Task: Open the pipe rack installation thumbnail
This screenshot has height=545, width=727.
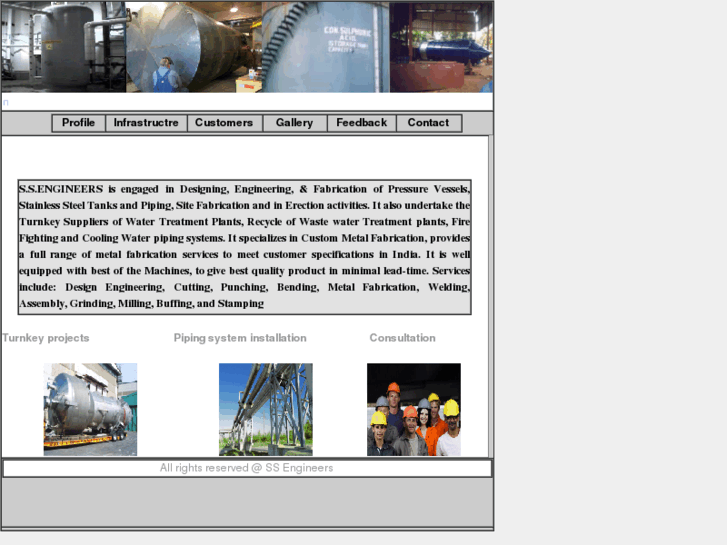Action: 266,410
